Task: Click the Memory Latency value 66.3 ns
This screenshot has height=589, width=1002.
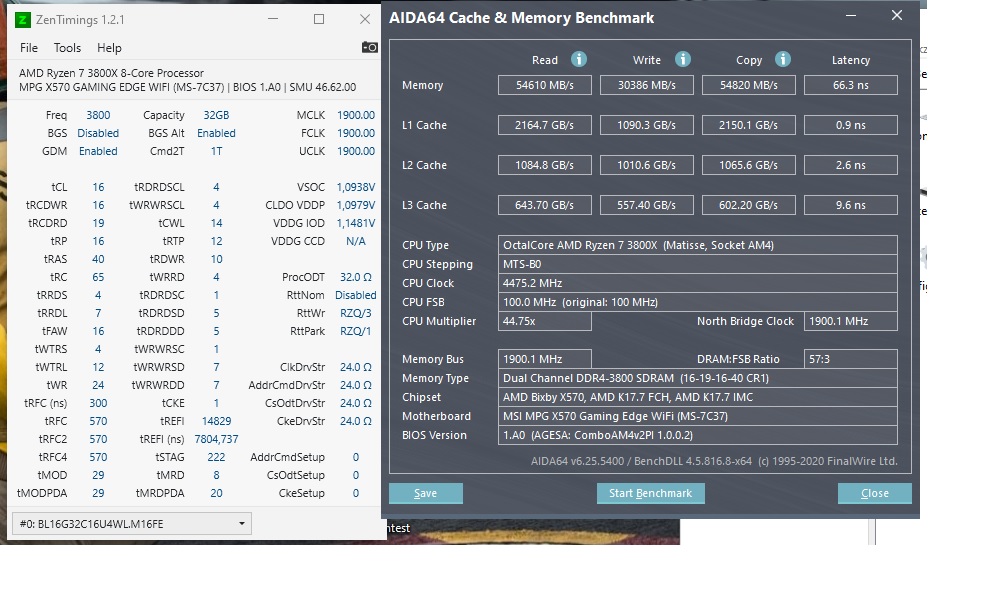Action: [x=851, y=85]
